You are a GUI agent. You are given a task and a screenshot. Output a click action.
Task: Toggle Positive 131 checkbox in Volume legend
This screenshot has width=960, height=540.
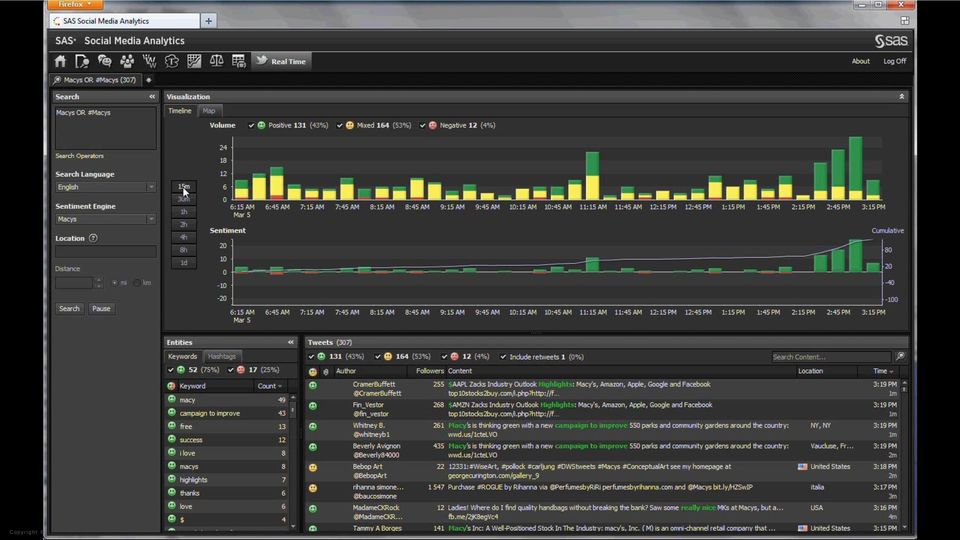251,126
